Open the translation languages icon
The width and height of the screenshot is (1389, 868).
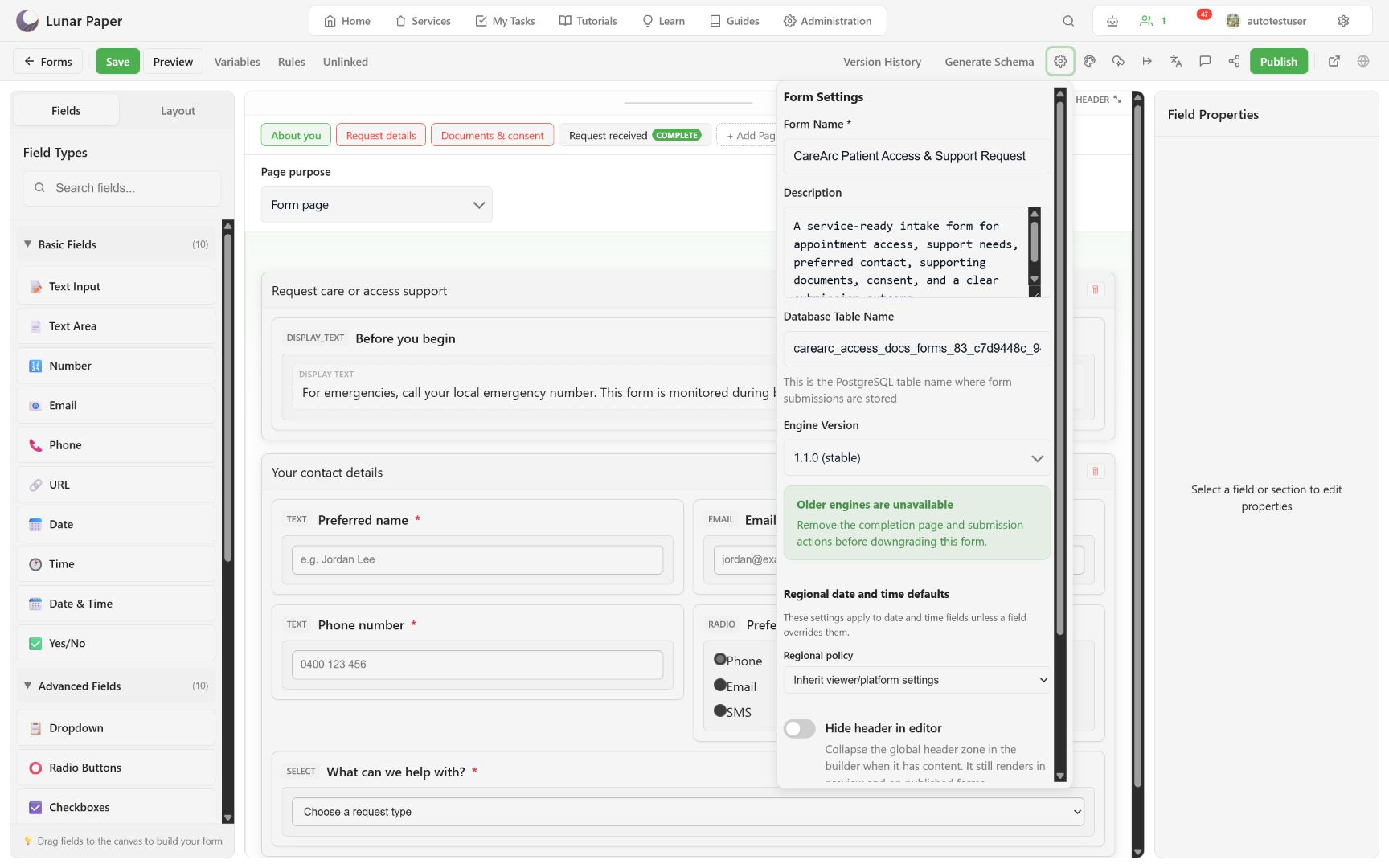(x=1176, y=61)
